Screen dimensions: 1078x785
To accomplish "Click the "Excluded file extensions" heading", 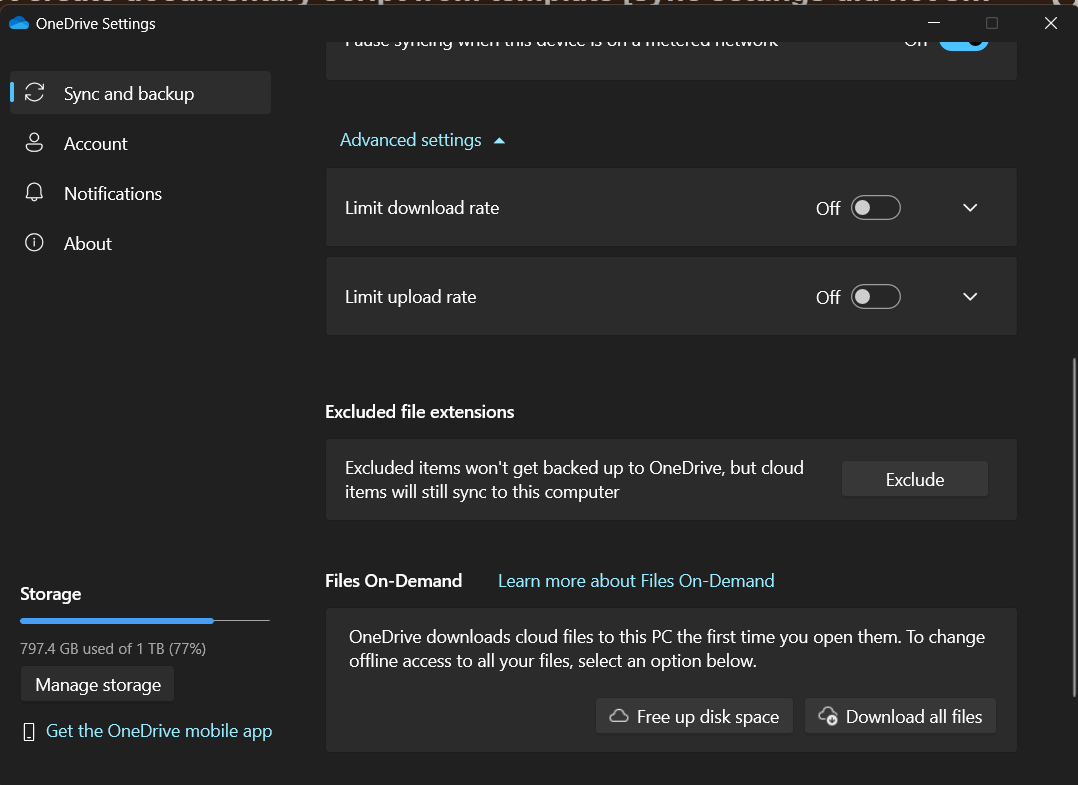I will (x=419, y=412).
